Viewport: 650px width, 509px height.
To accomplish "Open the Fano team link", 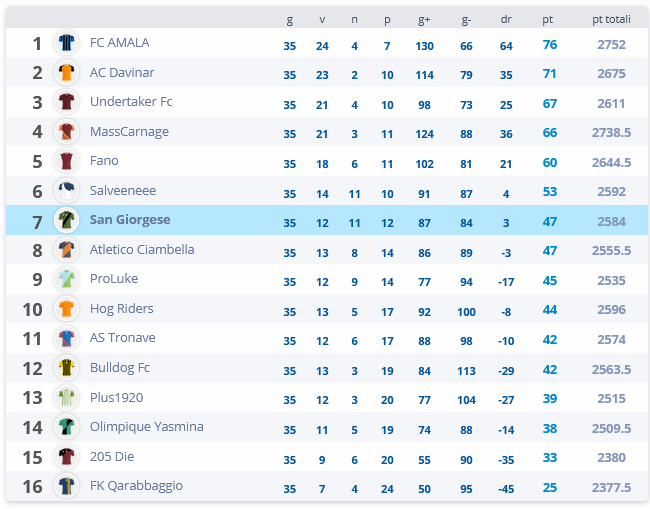I will click(x=104, y=161).
